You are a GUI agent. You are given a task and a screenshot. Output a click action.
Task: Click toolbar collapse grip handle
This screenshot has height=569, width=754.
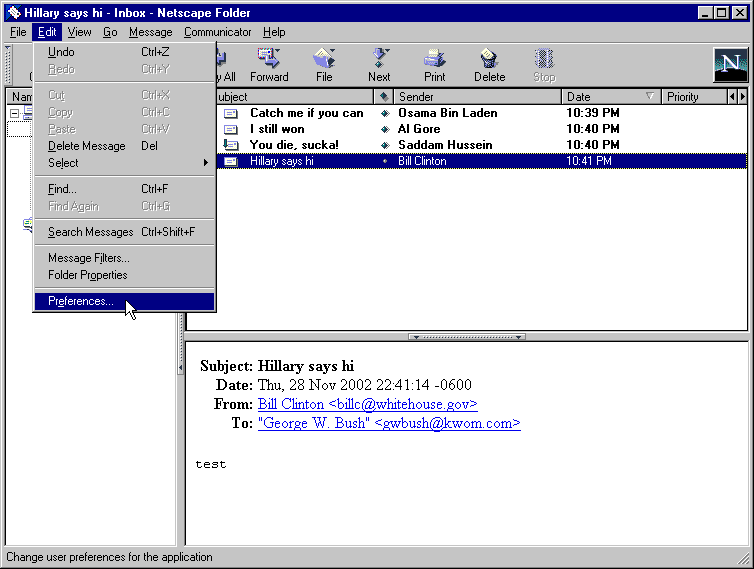click(x=8, y=65)
